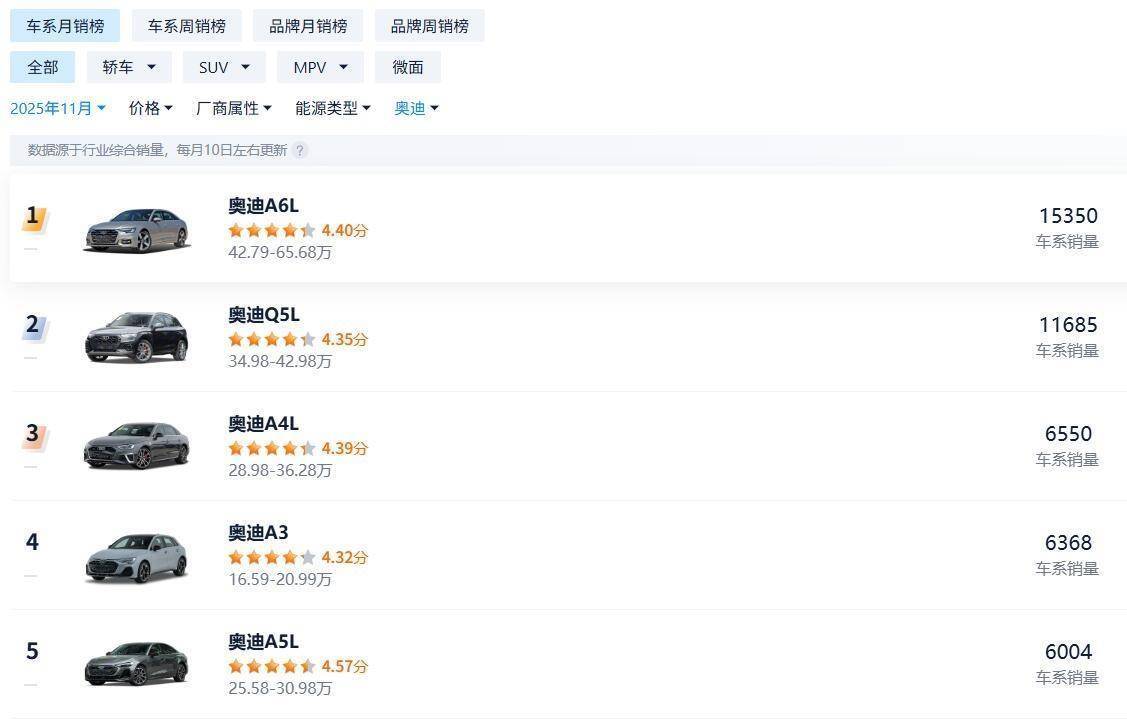Click the help question mark icon
The height and width of the screenshot is (720, 1127).
tap(299, 150)
